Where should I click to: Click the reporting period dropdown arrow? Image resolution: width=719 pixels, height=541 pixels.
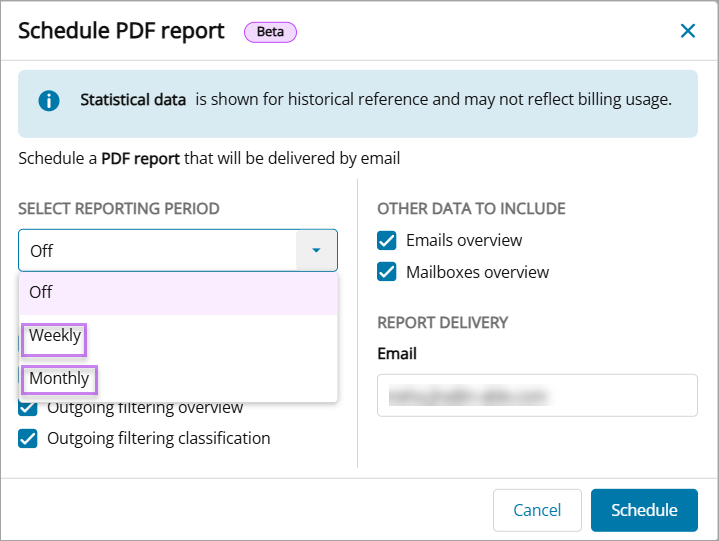click(x=316, y=250)
